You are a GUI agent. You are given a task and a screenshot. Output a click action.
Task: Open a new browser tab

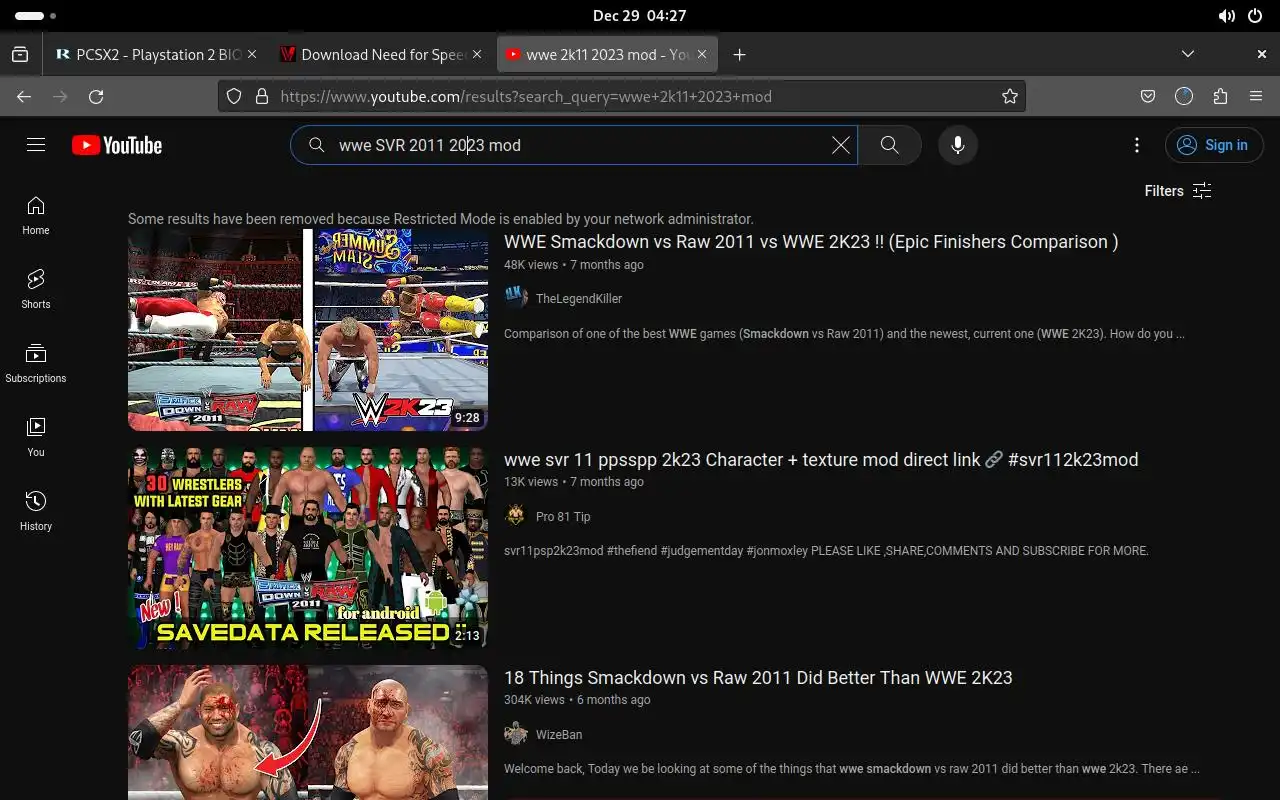coord(739,55)
